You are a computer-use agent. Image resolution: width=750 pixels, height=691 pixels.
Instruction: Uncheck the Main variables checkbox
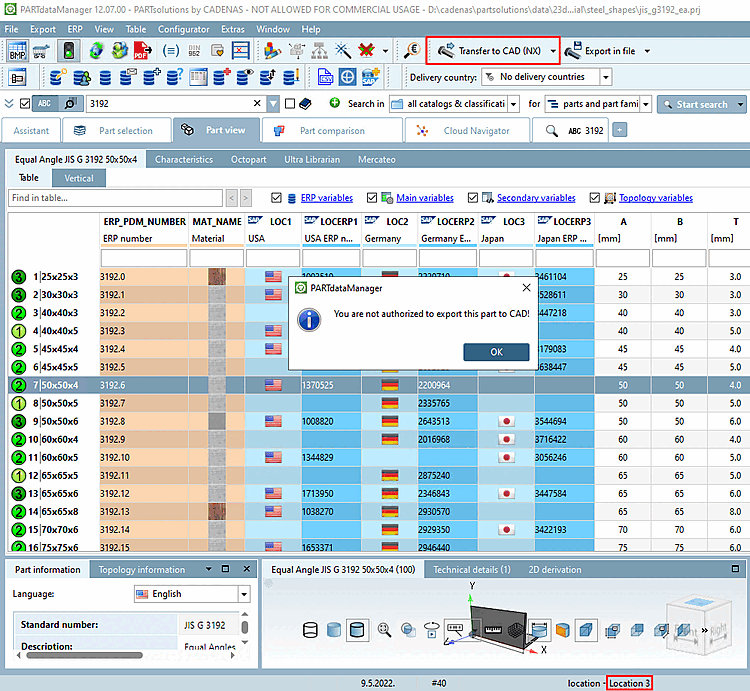coord(372,198)
